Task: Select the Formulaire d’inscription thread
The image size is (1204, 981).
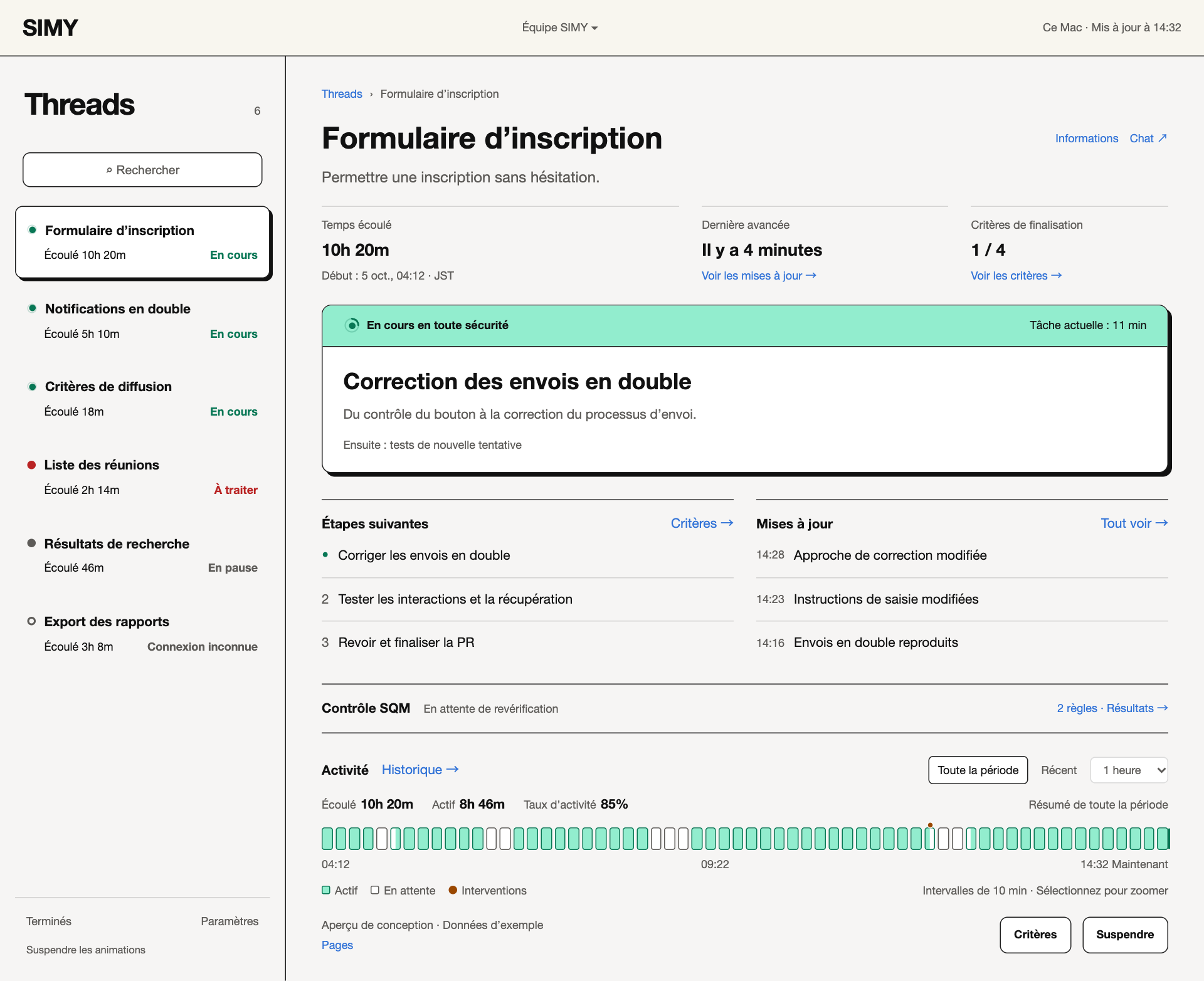Action: [143, 242]
